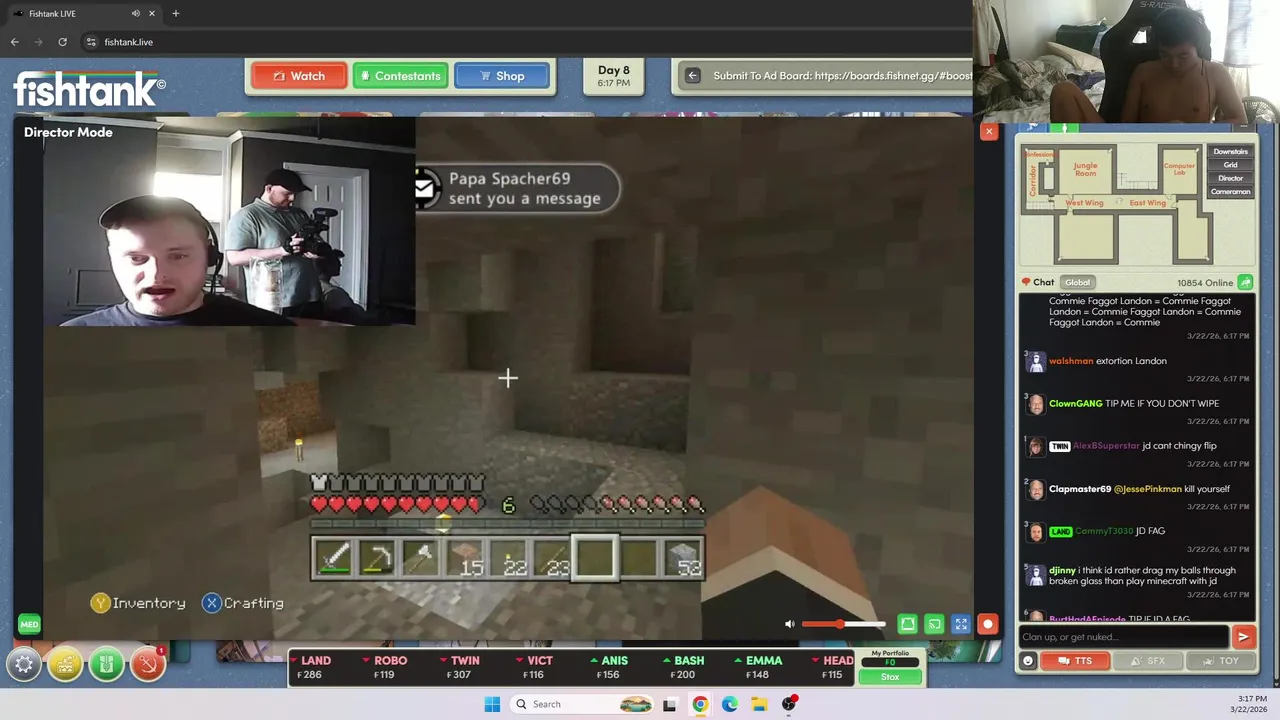This screenshot has height=720, width=1280.
Task: Open File Explorer from the taskbar
Action: (759, 704)
